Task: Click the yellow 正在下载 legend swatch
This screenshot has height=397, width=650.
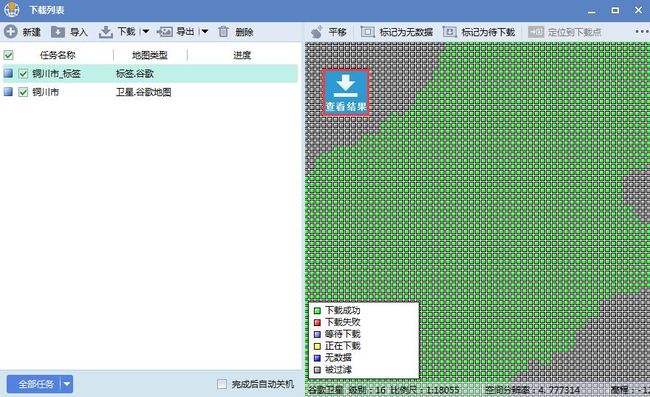Action: [x=318, y=346]
